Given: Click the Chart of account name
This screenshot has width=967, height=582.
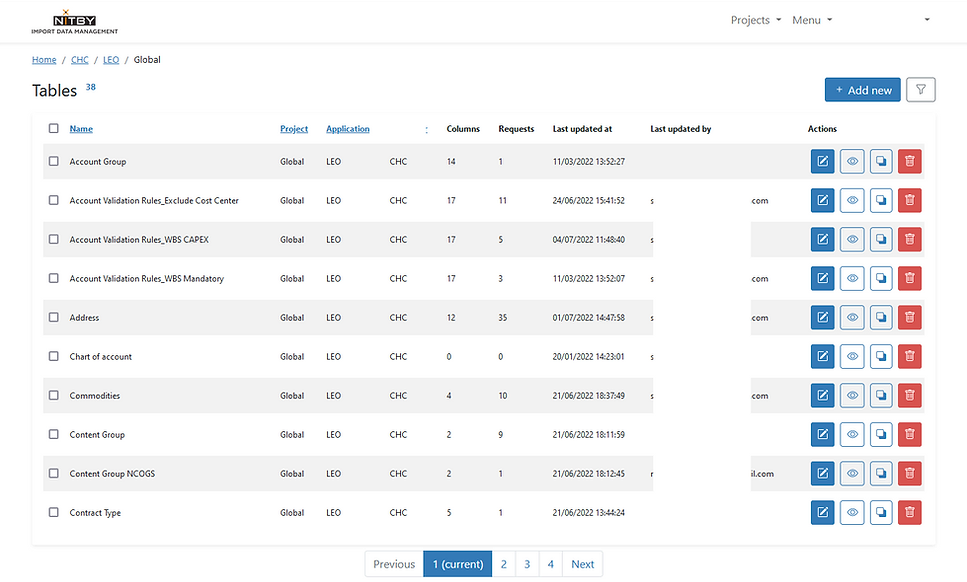Looking at the screenshot, I should point(101,356).
